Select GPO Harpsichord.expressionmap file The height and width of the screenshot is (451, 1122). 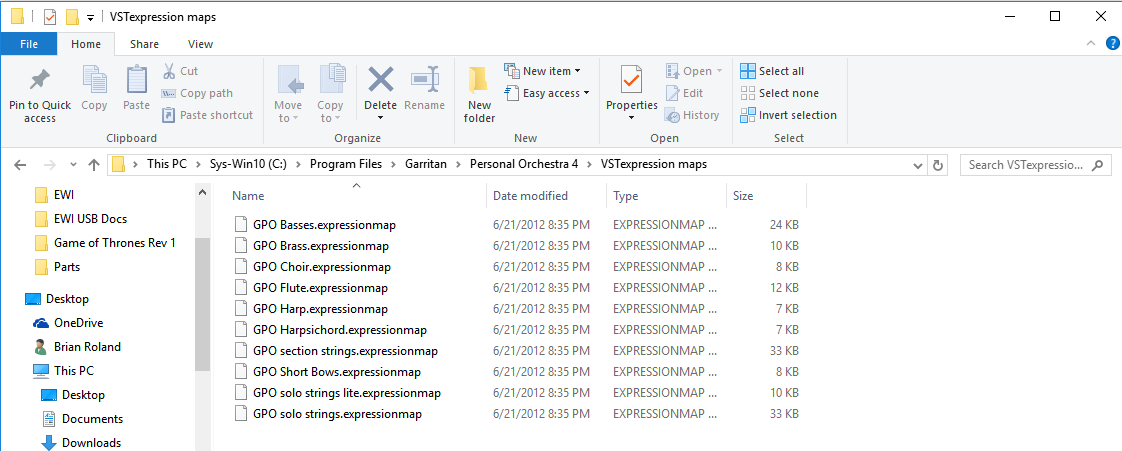pos(339,330)
